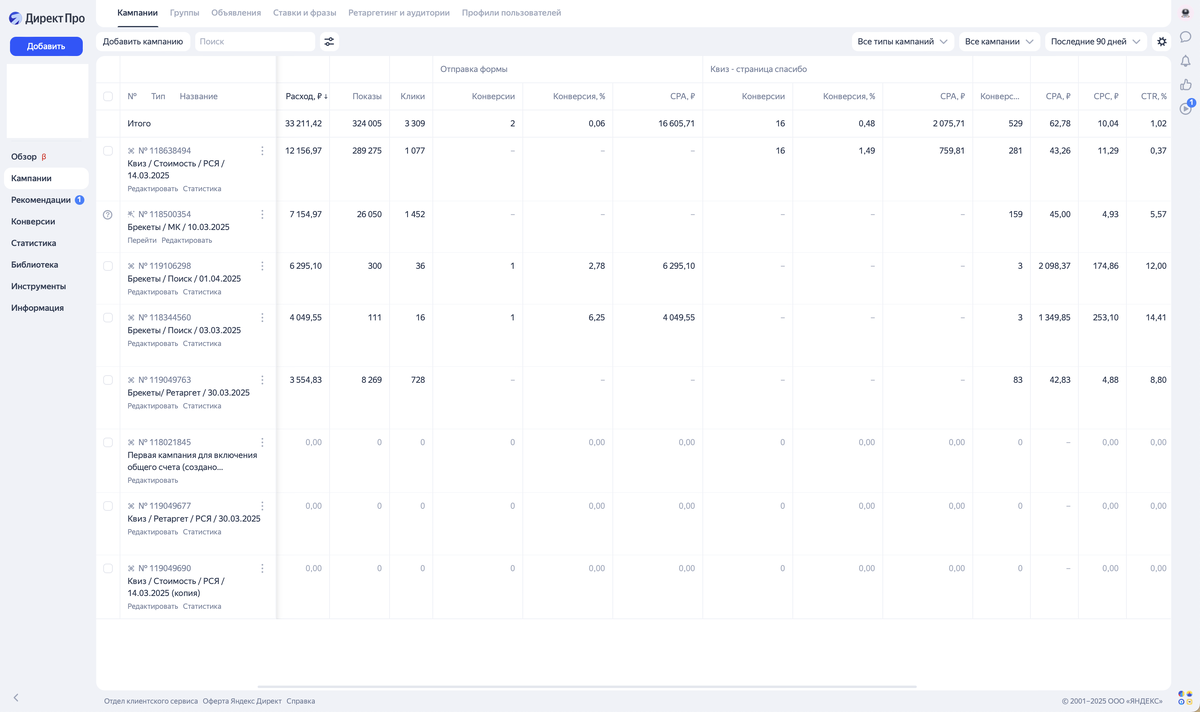Viewport: 1200px width, 712px height.
Task: Open Статистика in the sidebar
Action: click(47, 243)
